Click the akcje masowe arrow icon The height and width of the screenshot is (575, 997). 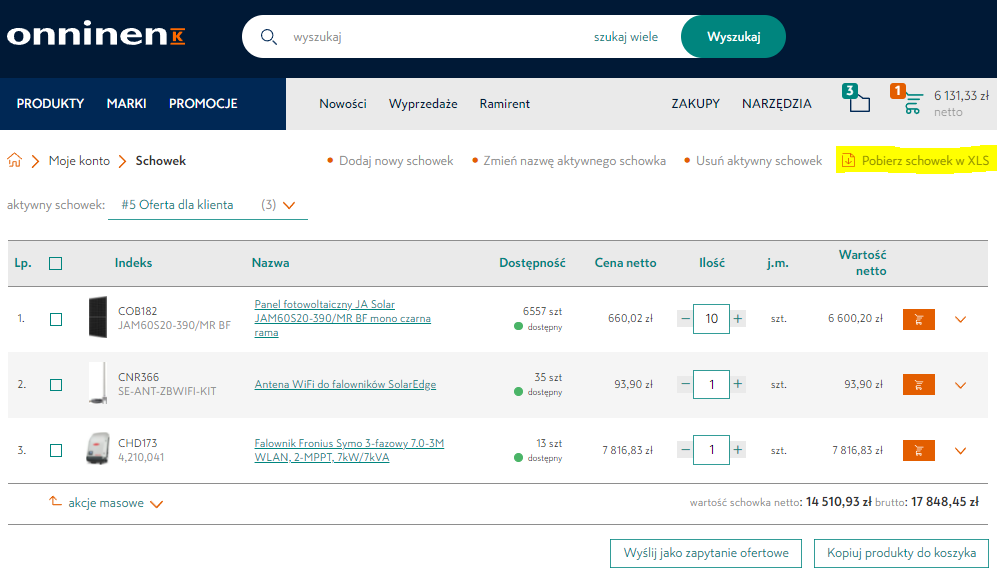point(55,502)
